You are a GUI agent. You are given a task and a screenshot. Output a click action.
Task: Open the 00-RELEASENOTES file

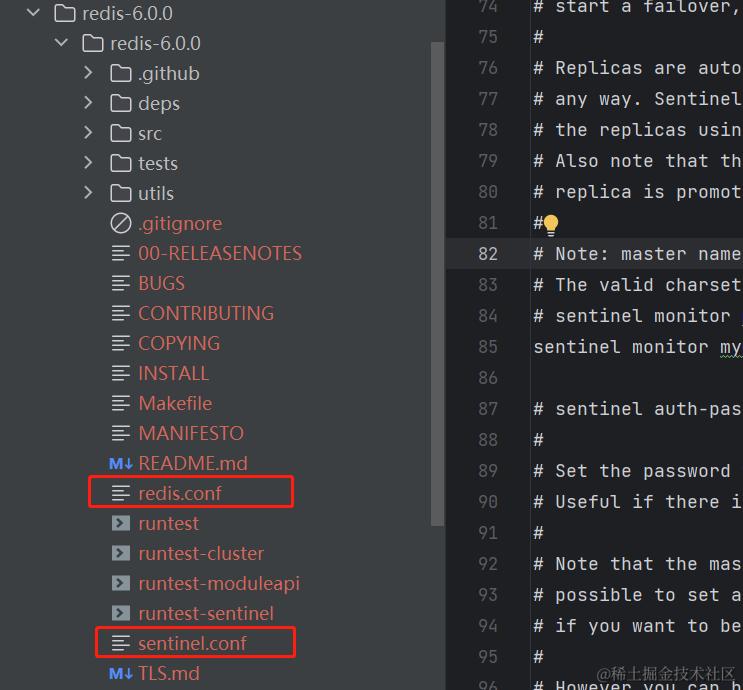click(x=220, y=253)
